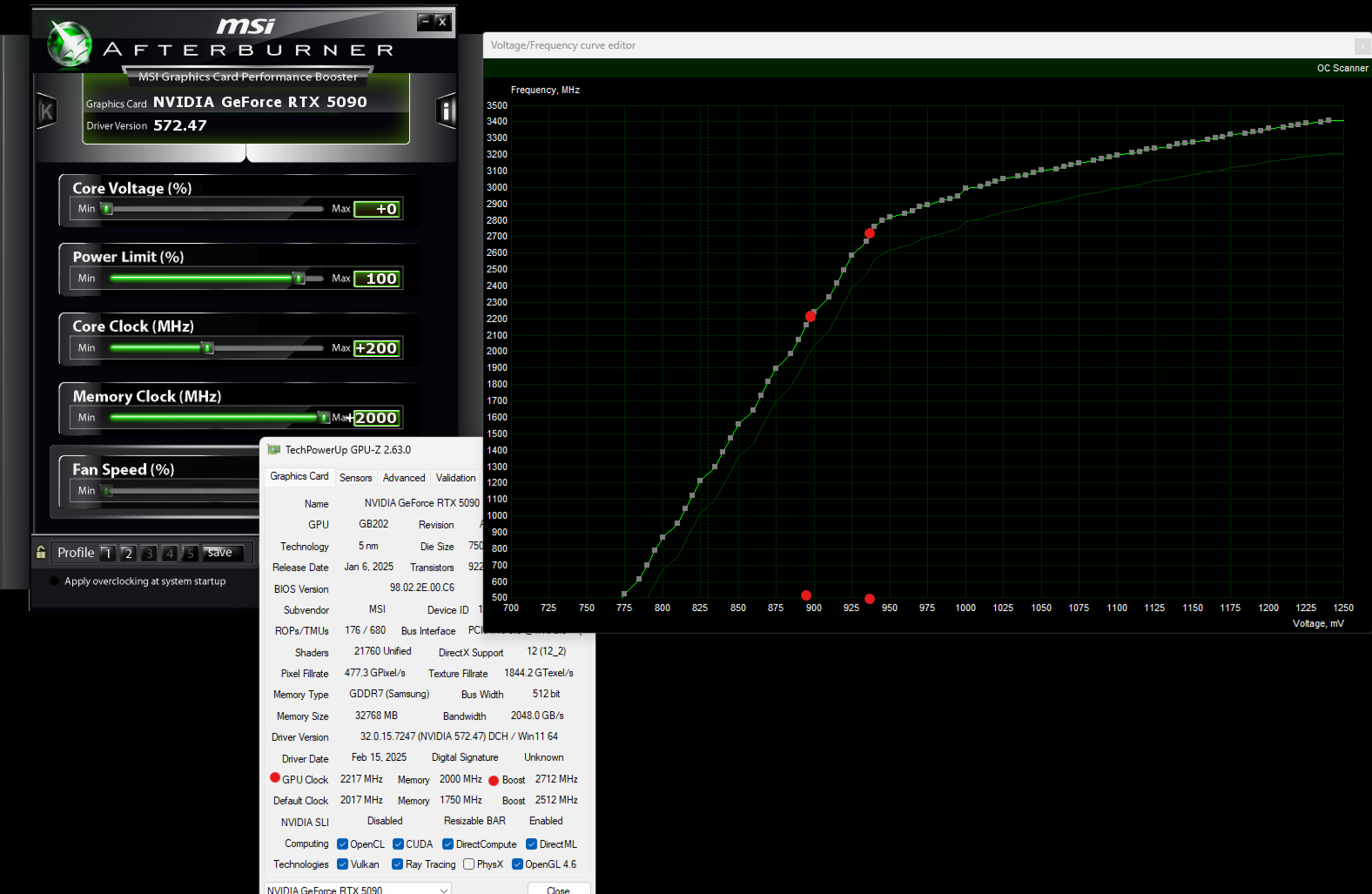
Task: Launch Kombustor with the K button
Action: coord(46,111)
